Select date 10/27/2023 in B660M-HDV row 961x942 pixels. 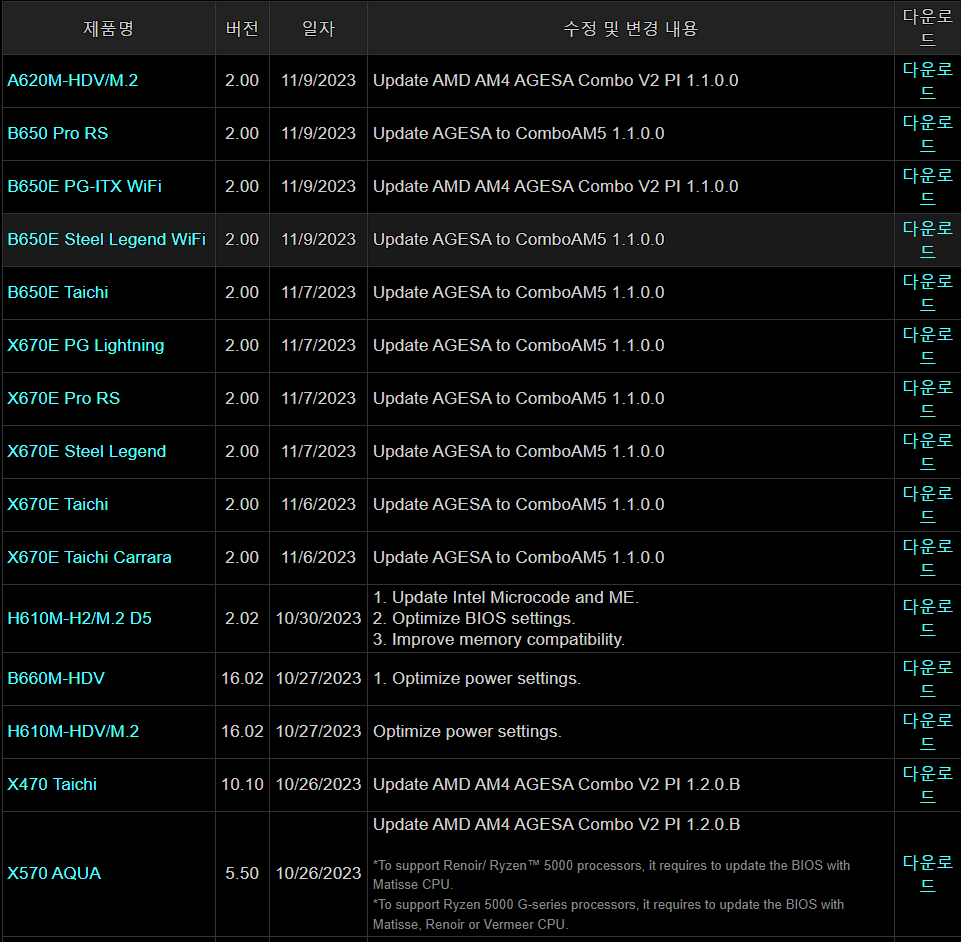point(318,678)
